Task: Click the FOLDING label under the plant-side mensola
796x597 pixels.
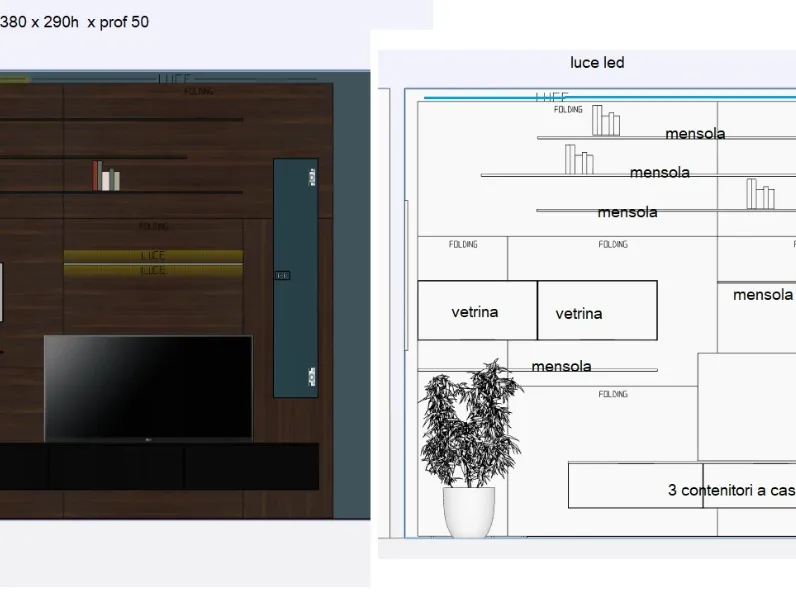Action: pos(613,394)
